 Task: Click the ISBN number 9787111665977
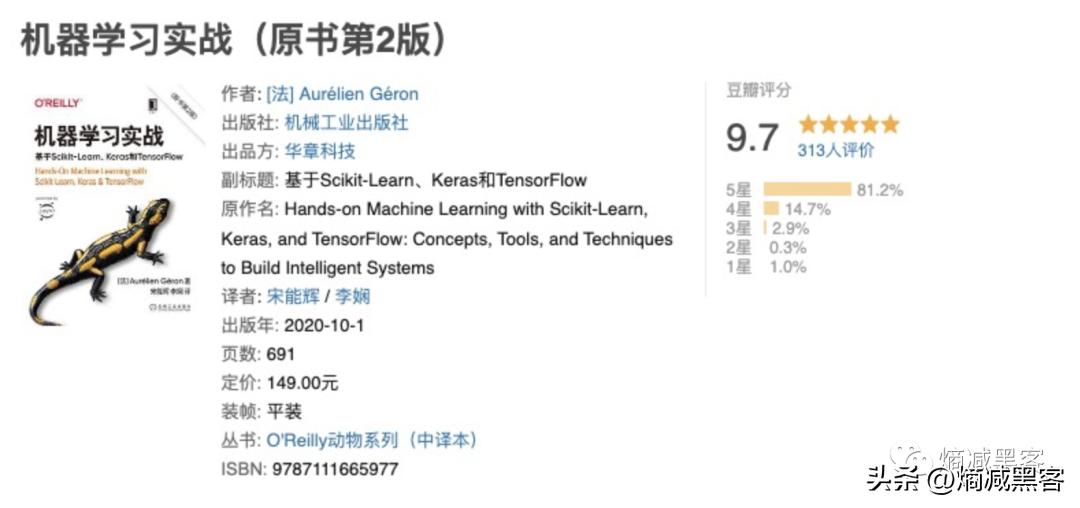click(335, 469)
